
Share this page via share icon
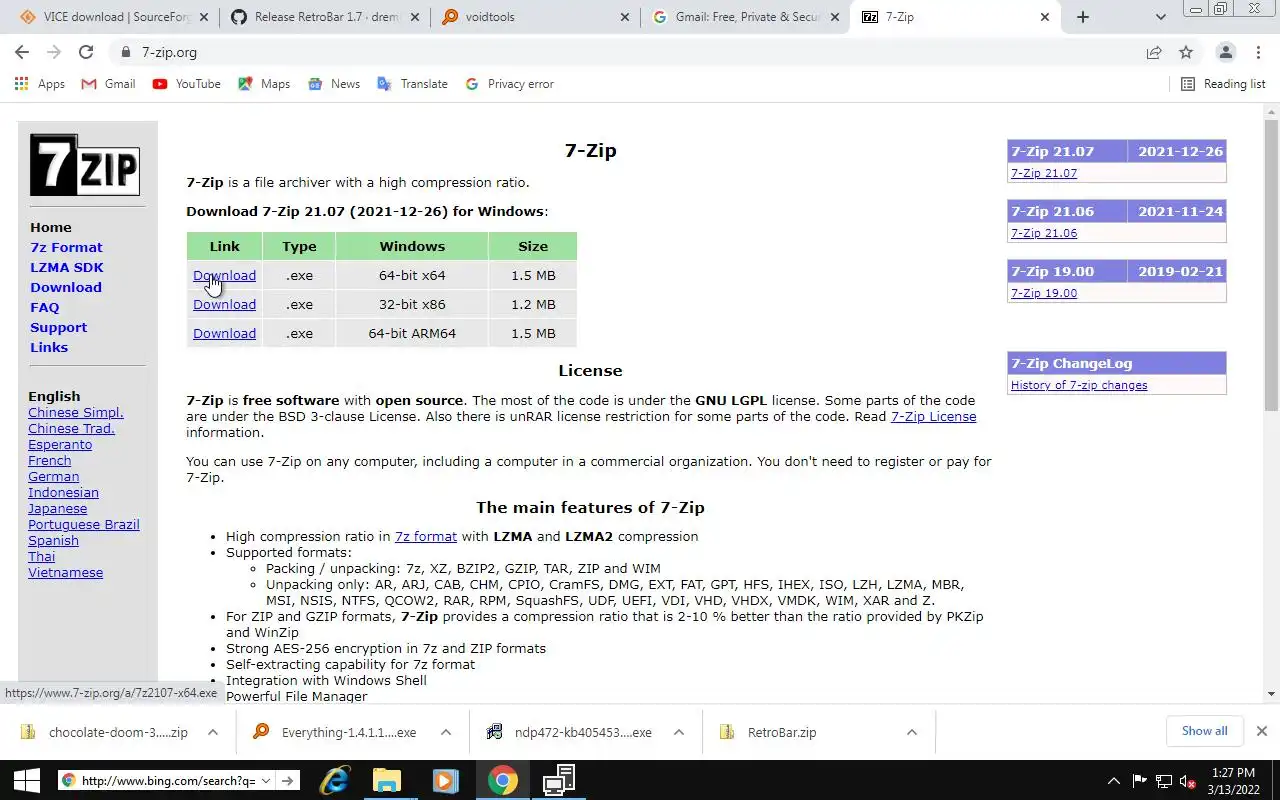(1154, 52)
